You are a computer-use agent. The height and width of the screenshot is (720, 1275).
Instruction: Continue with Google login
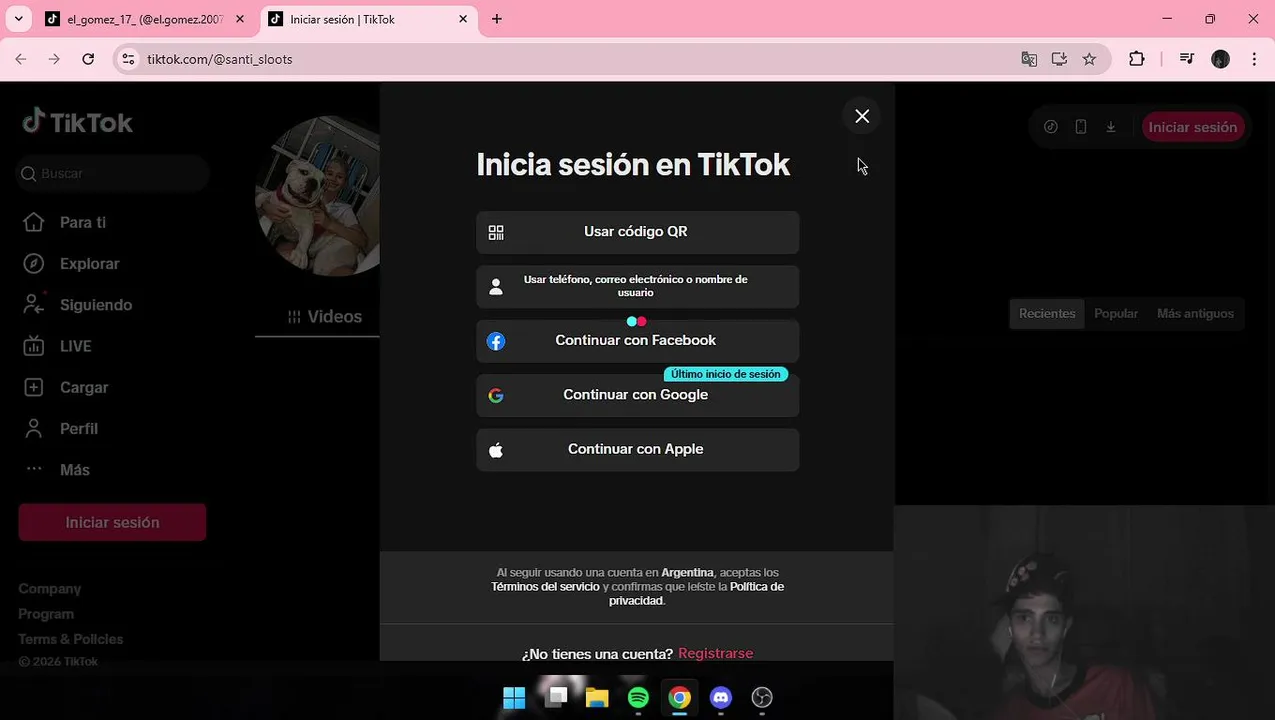point(637,395)
